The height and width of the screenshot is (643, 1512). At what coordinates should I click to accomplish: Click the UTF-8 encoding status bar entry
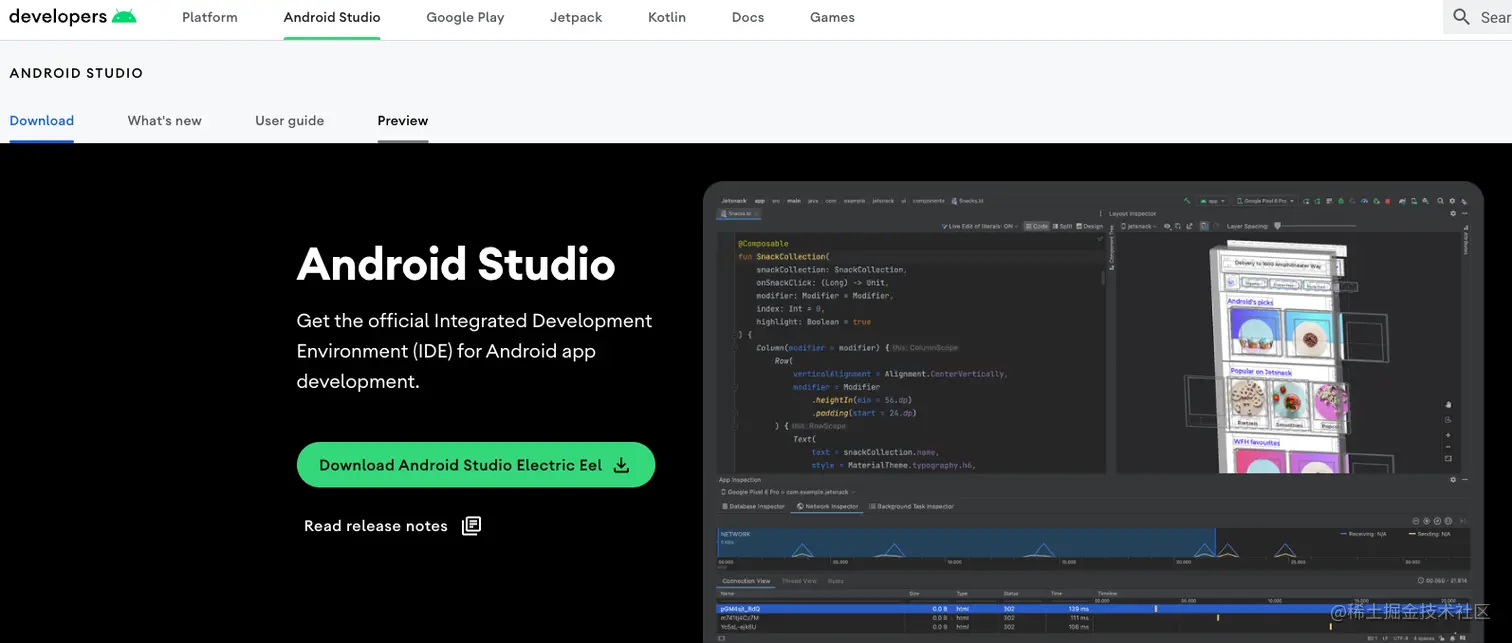[1399, 638]
